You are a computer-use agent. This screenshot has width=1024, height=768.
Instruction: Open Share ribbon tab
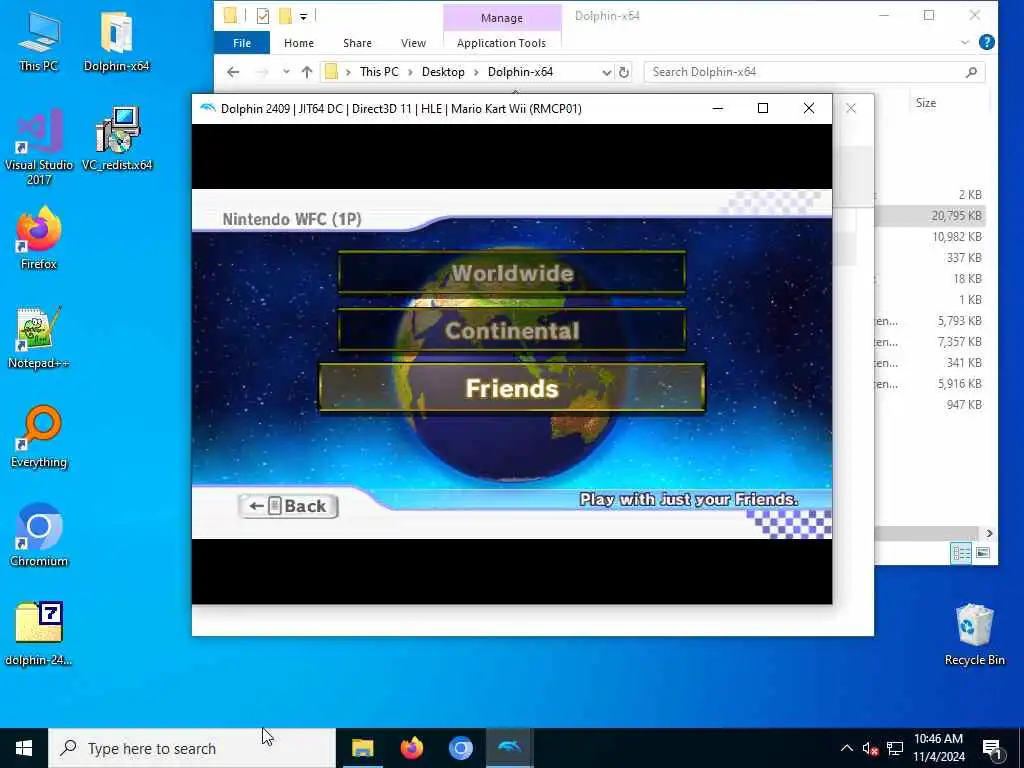pyautogui.click(x=357, y=43)
